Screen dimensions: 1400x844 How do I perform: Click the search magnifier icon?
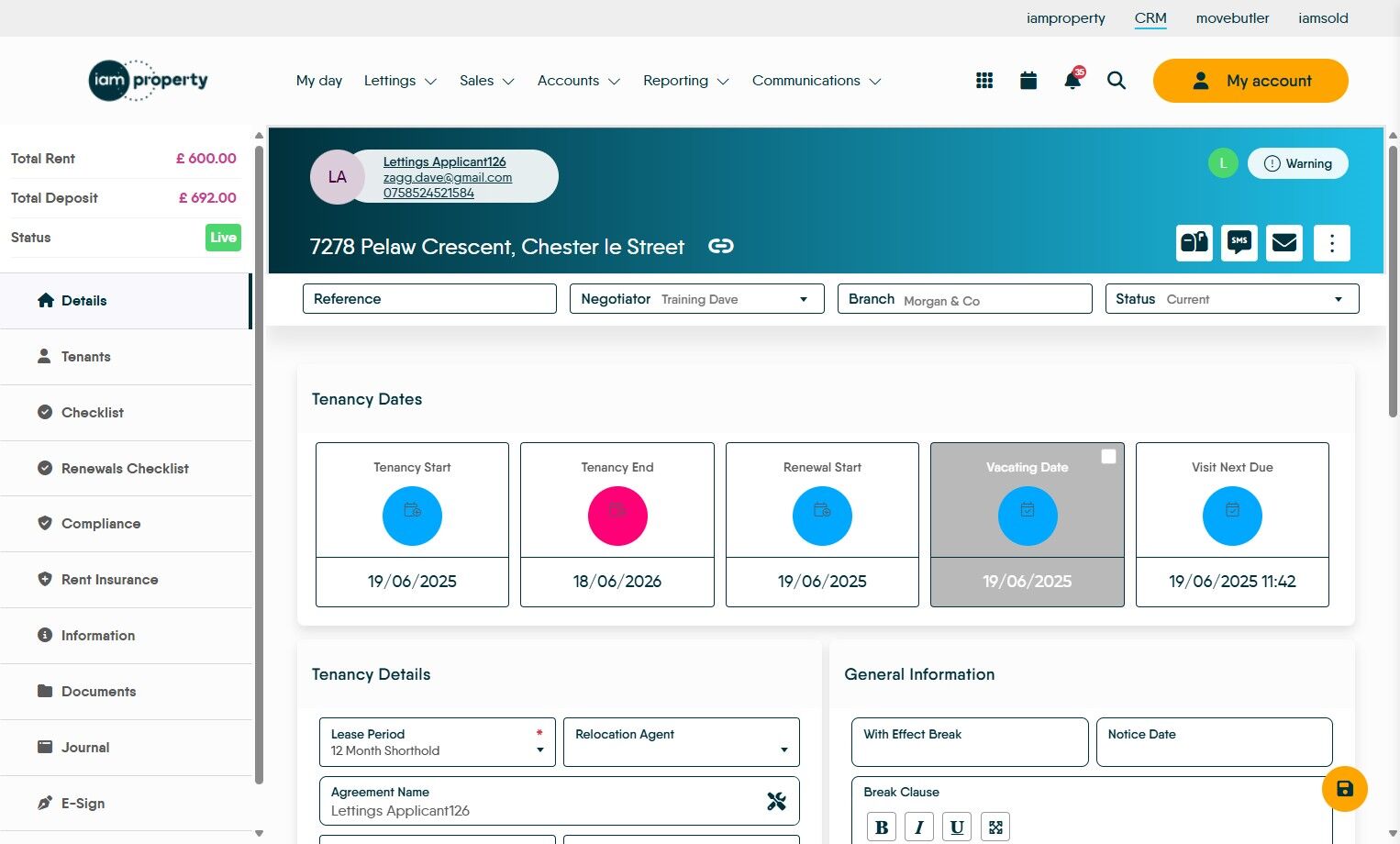click(1117, 81)
